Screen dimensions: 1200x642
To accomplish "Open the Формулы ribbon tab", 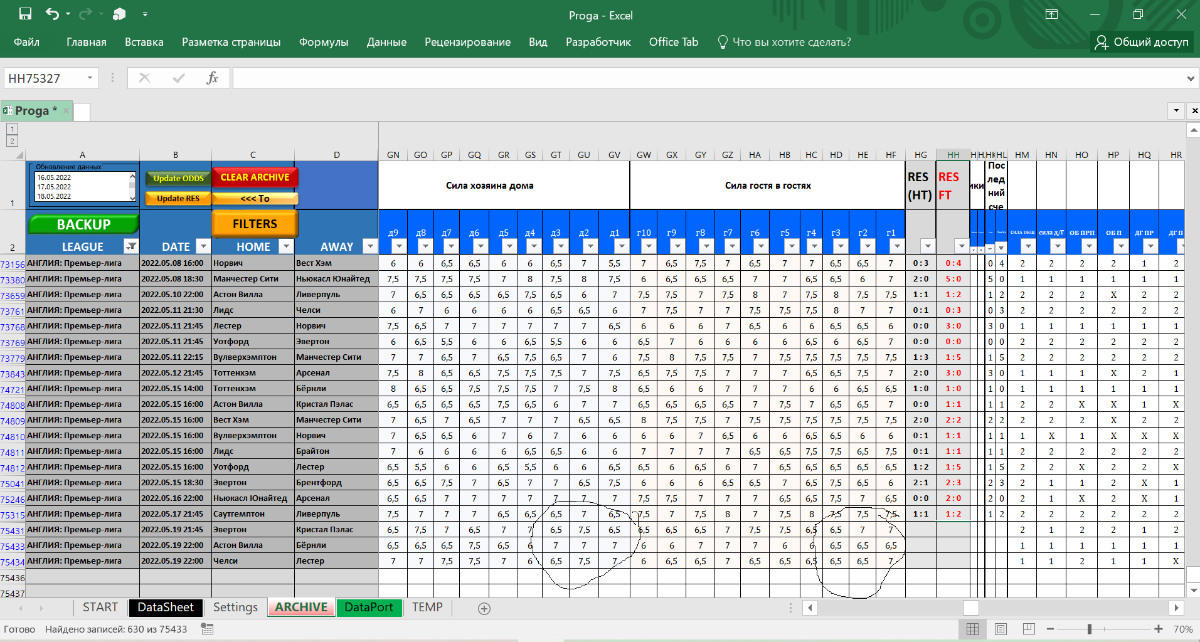I will pos(323,42).
